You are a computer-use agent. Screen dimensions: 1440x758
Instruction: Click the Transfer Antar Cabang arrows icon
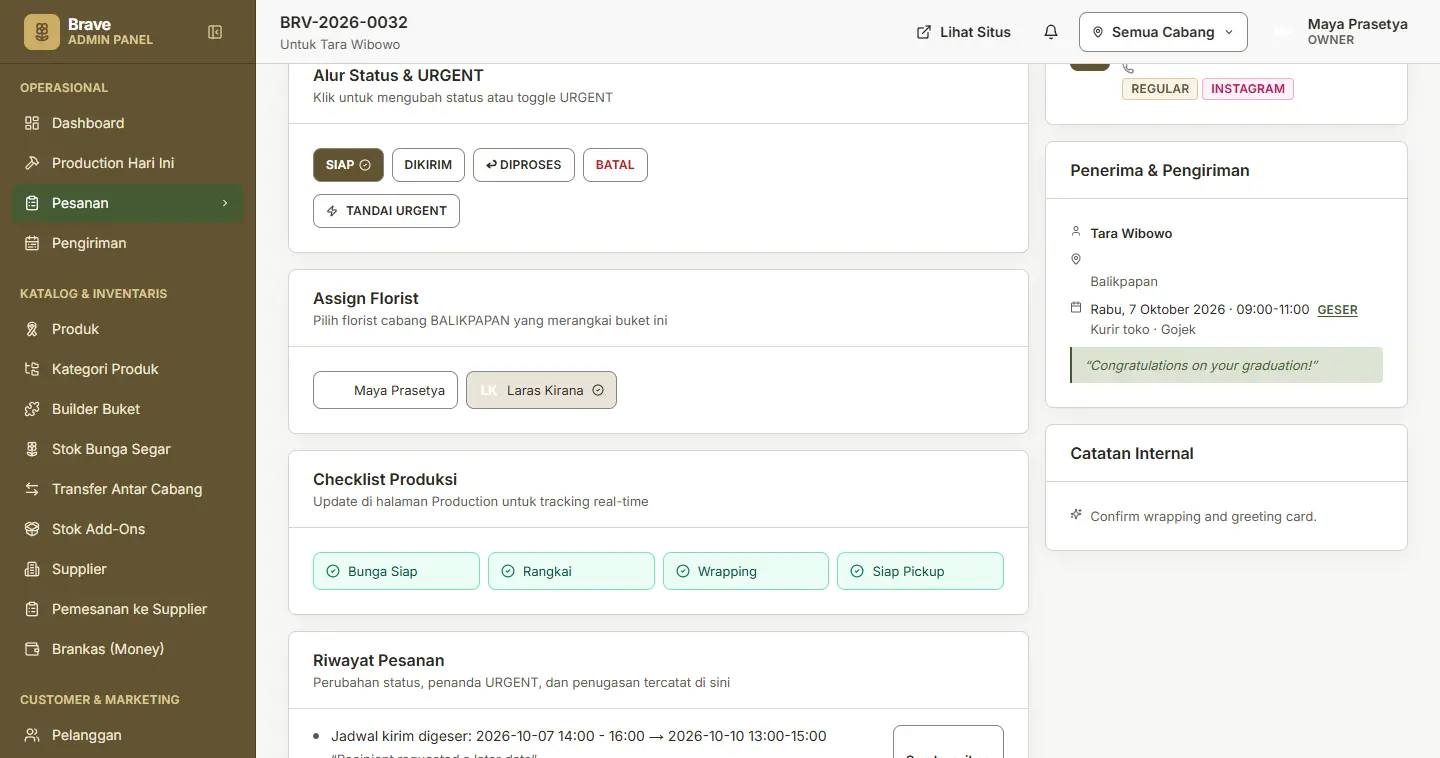click(x=32, y=489)
